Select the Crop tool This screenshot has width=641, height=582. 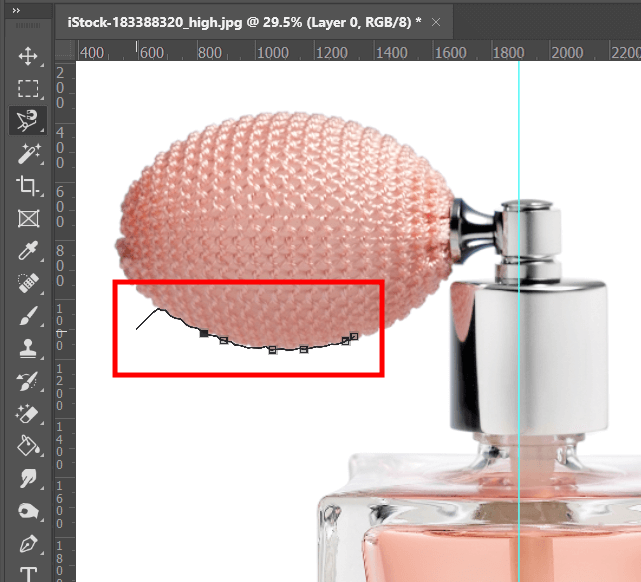click(x=28, y=186)
